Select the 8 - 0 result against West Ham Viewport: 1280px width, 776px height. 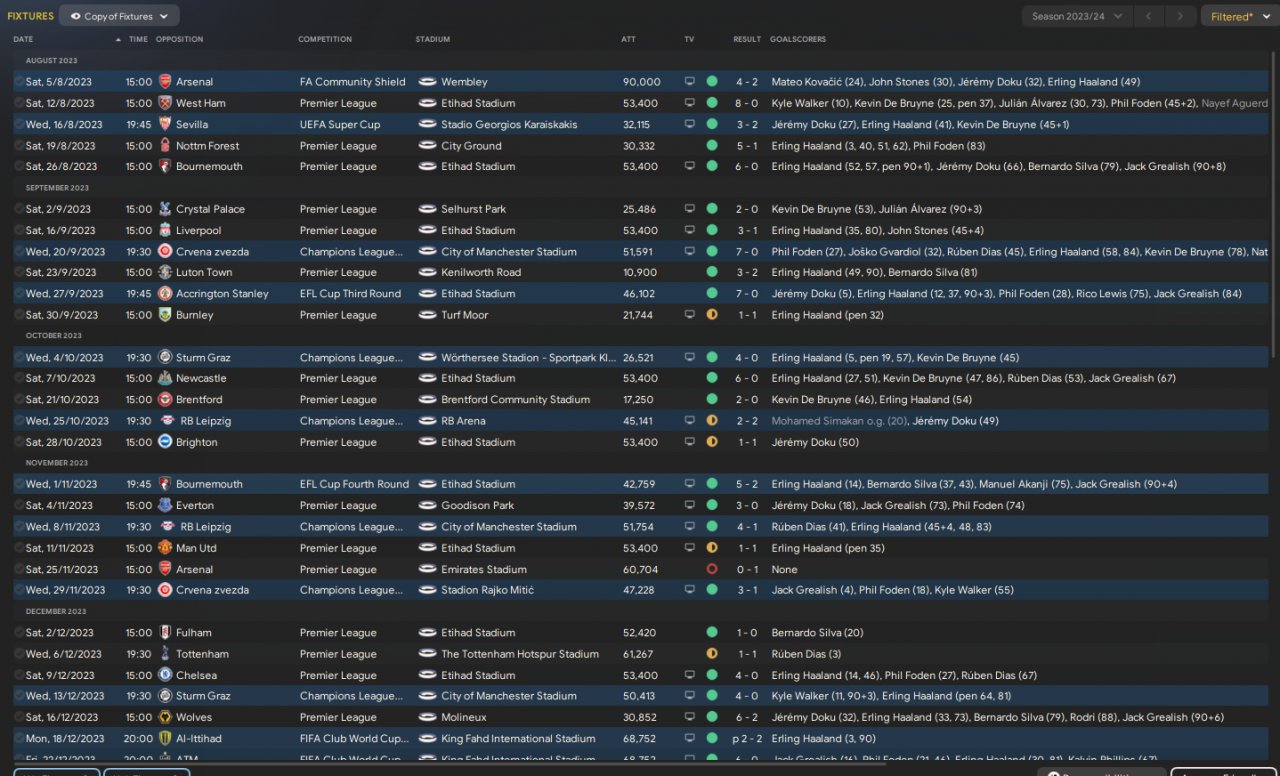point(747,103)
